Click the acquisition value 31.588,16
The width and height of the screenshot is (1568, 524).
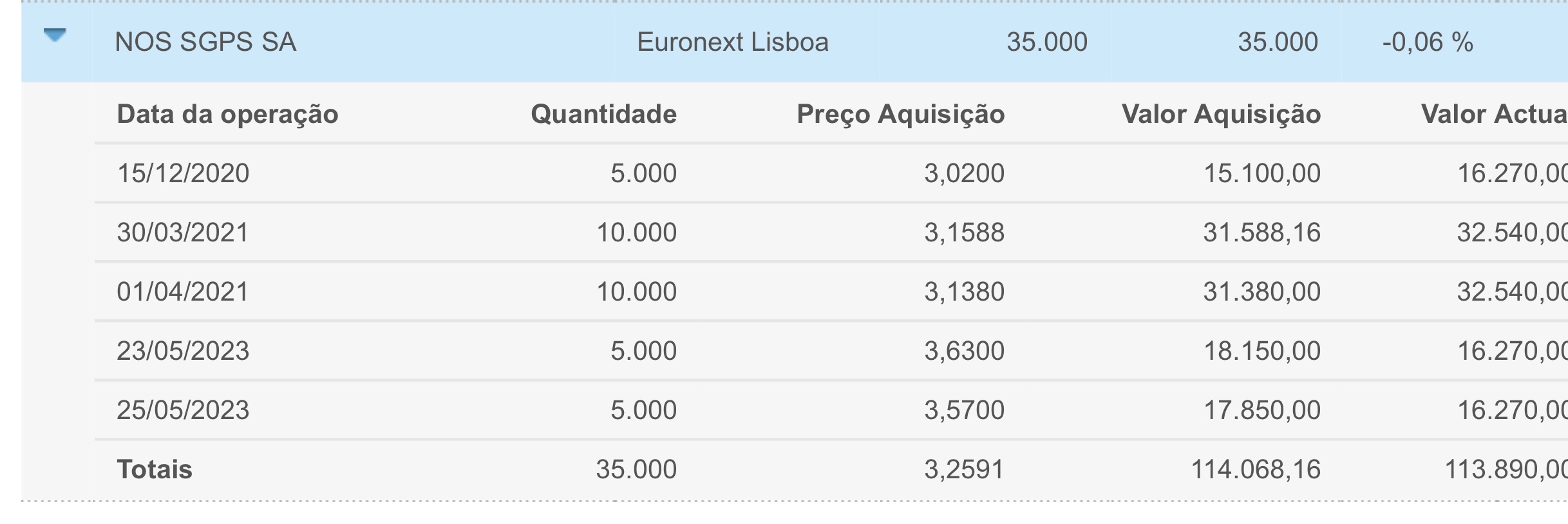[1261, 233]
